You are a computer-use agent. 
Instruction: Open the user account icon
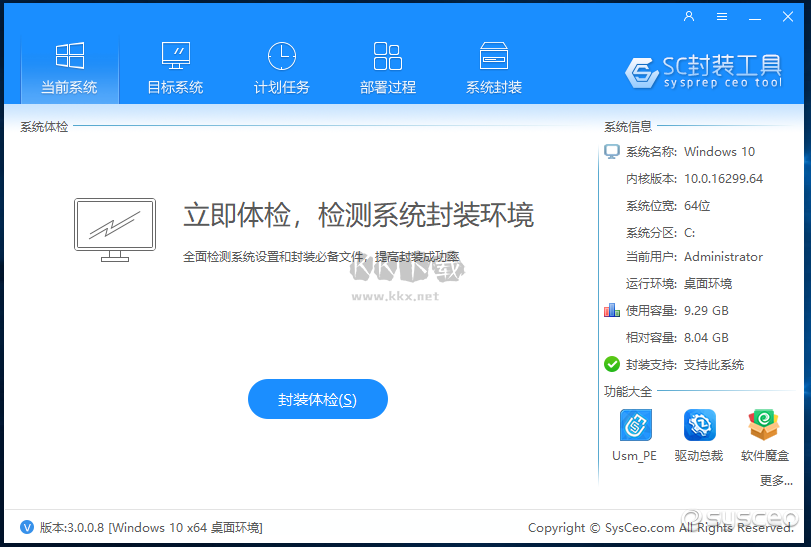coord(689,17)
